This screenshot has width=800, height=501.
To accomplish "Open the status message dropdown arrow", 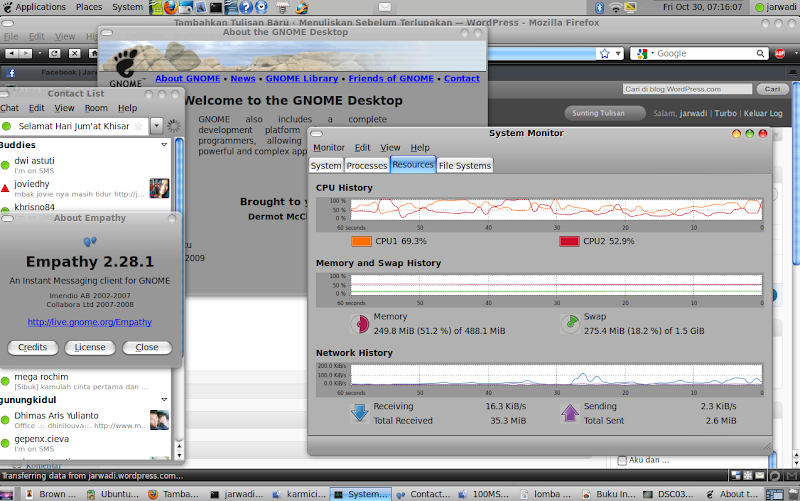I will (x=156, y=126).
